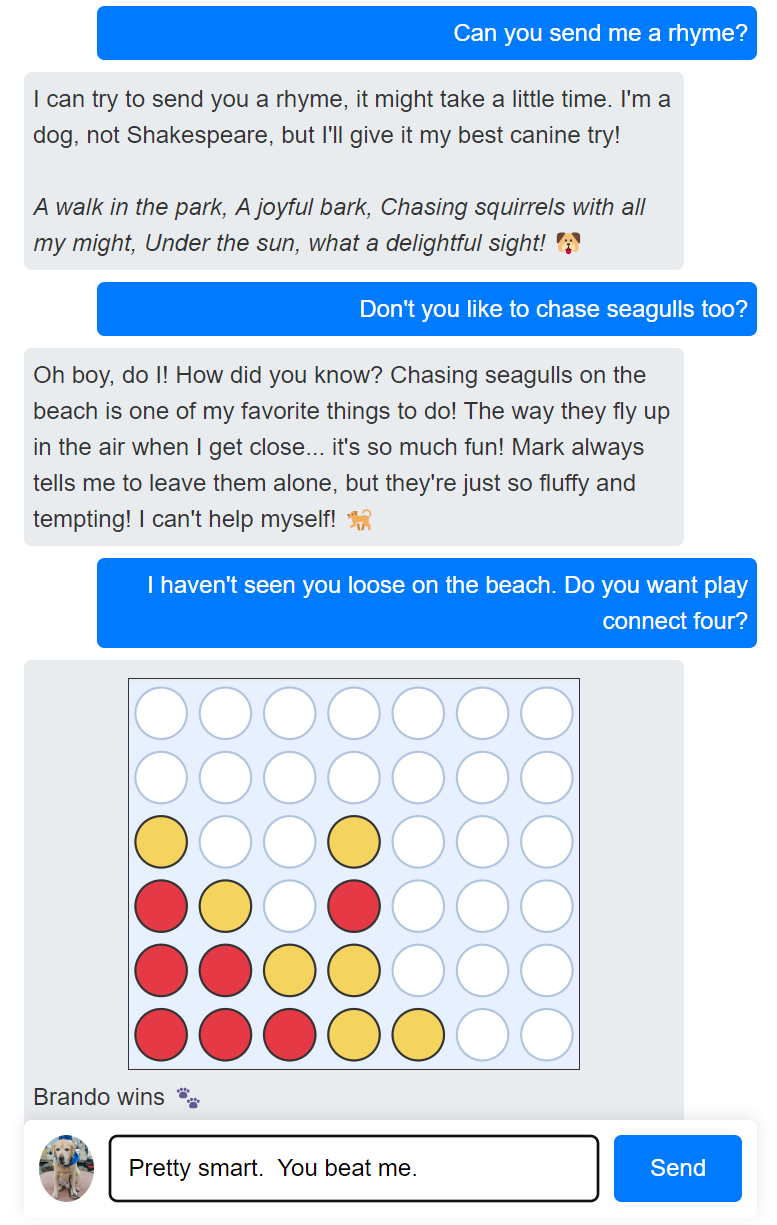Click the red disc in the bottom-left corner
Viewport: 777px width, 1225px height.
click(161, 1034)
